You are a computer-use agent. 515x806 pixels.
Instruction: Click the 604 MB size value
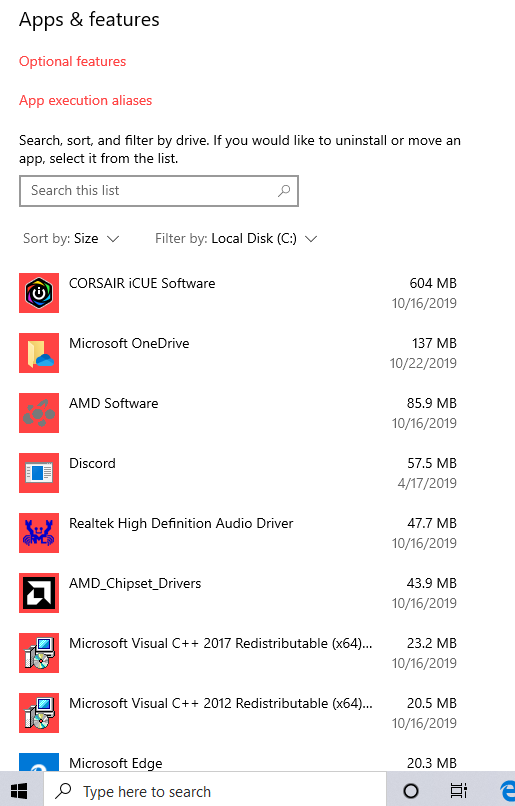(433, 283)
